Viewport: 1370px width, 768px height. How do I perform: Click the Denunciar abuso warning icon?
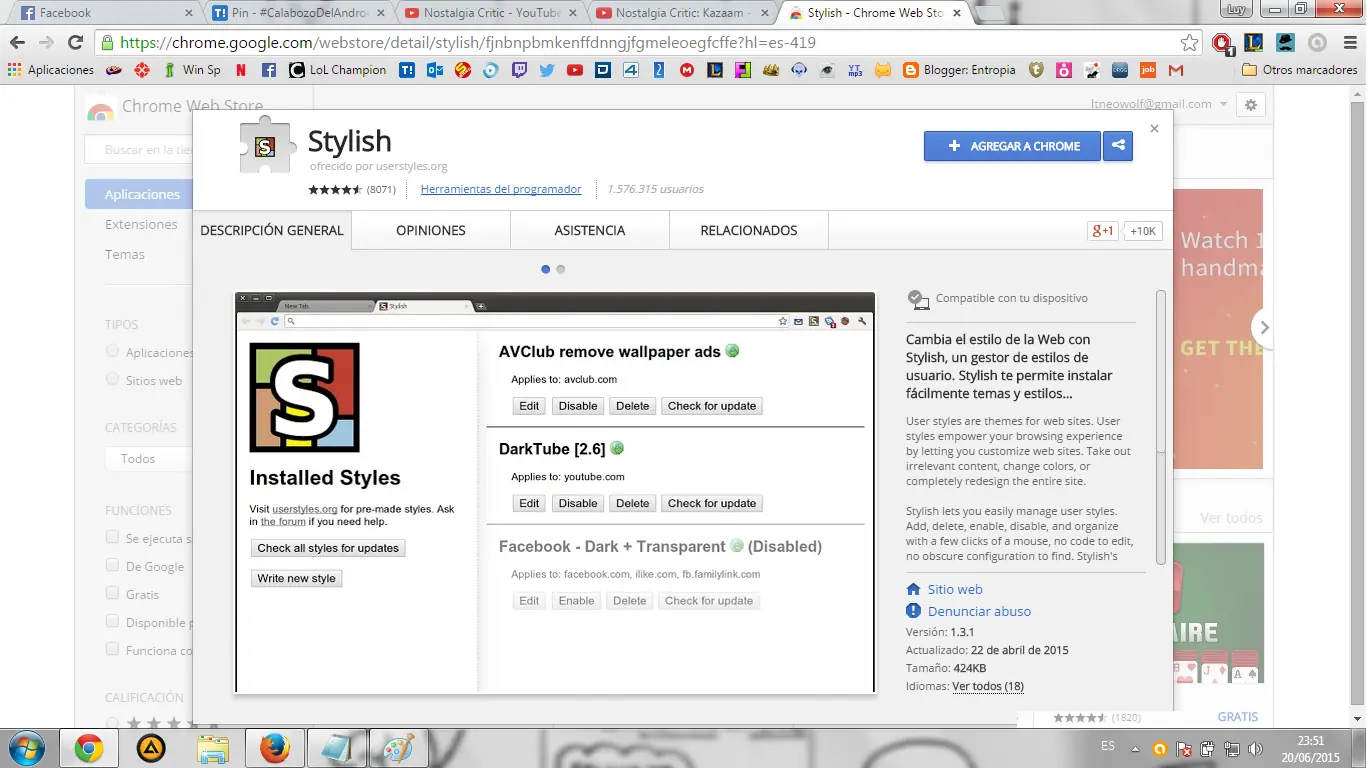(x=913, y=611)
